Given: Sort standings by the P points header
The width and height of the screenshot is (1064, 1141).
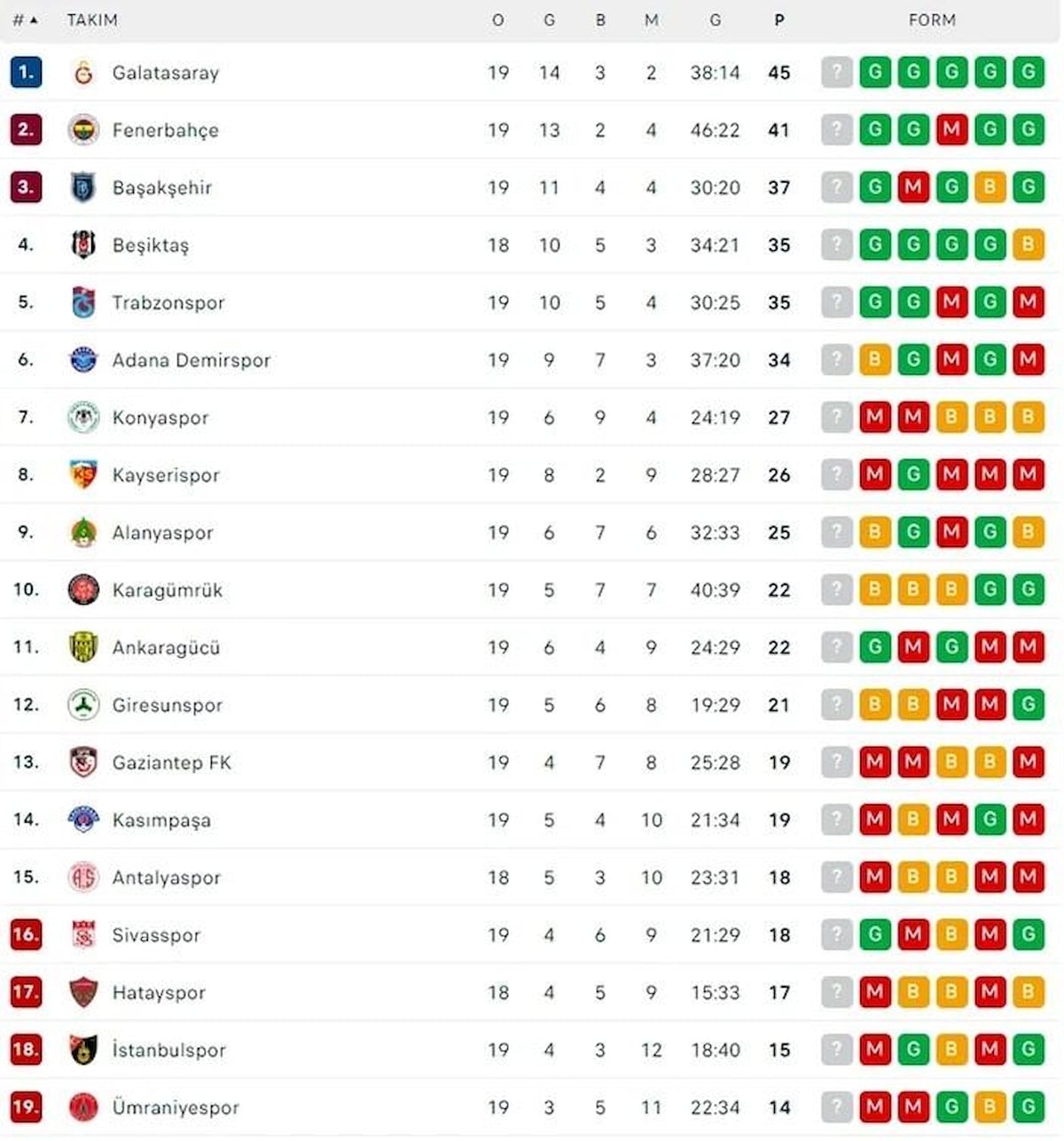Looking at the screenshot, I should 778,20.
